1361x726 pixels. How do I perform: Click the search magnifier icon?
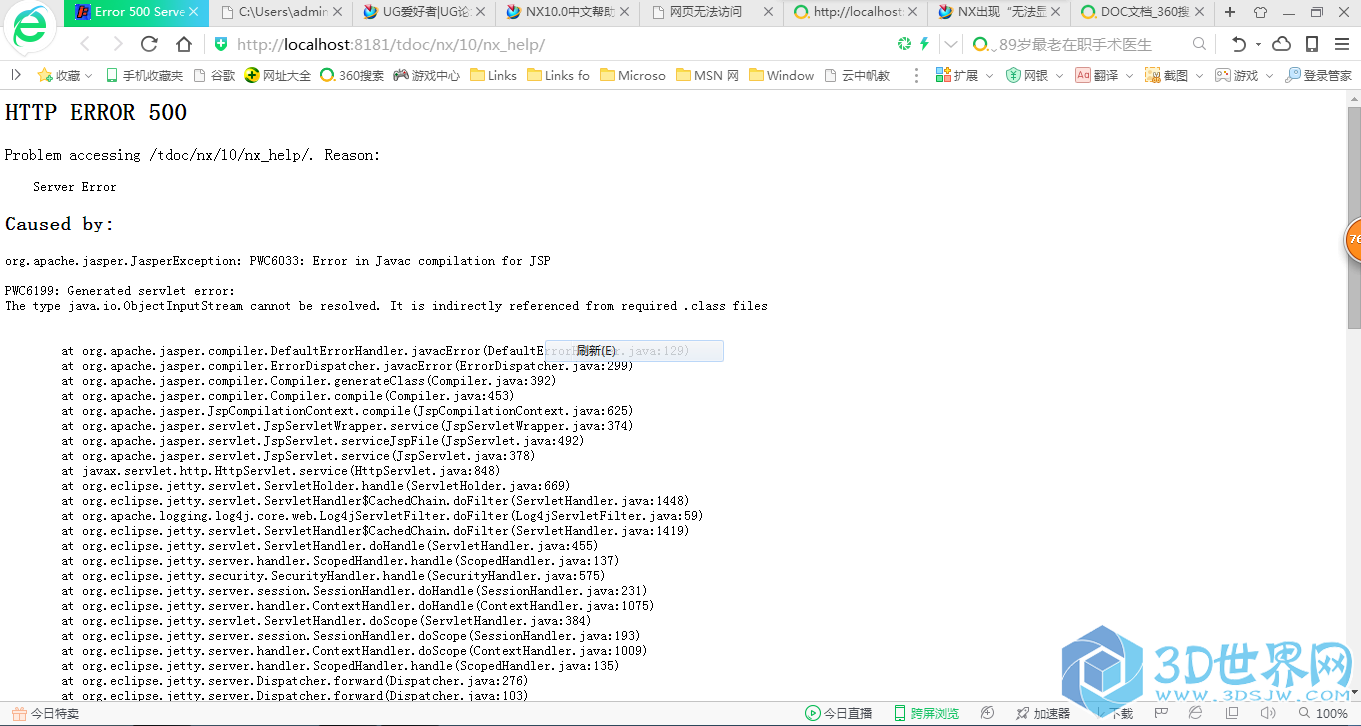tap(1199, 44)
